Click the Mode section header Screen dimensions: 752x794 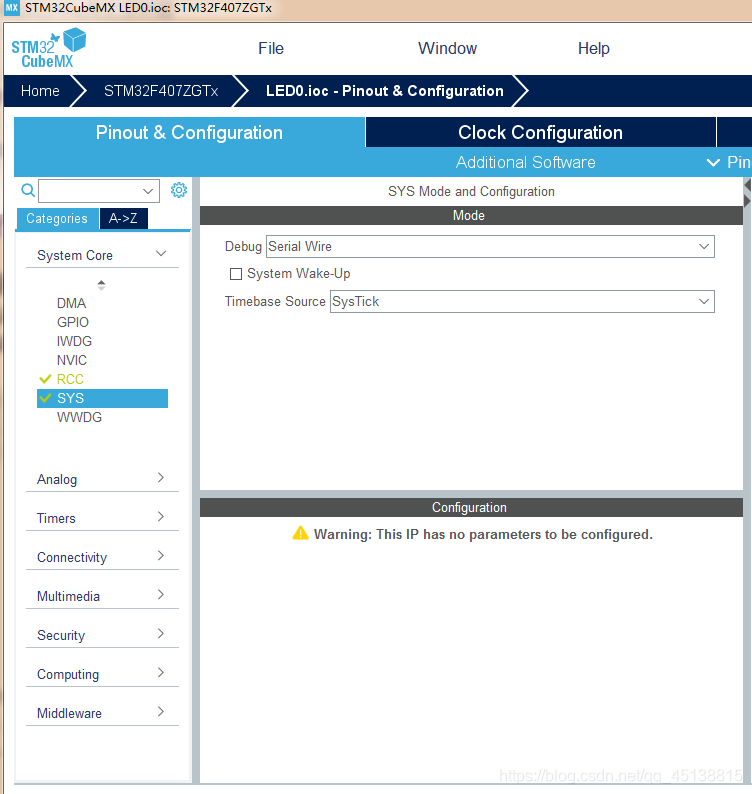click(471, 216)
